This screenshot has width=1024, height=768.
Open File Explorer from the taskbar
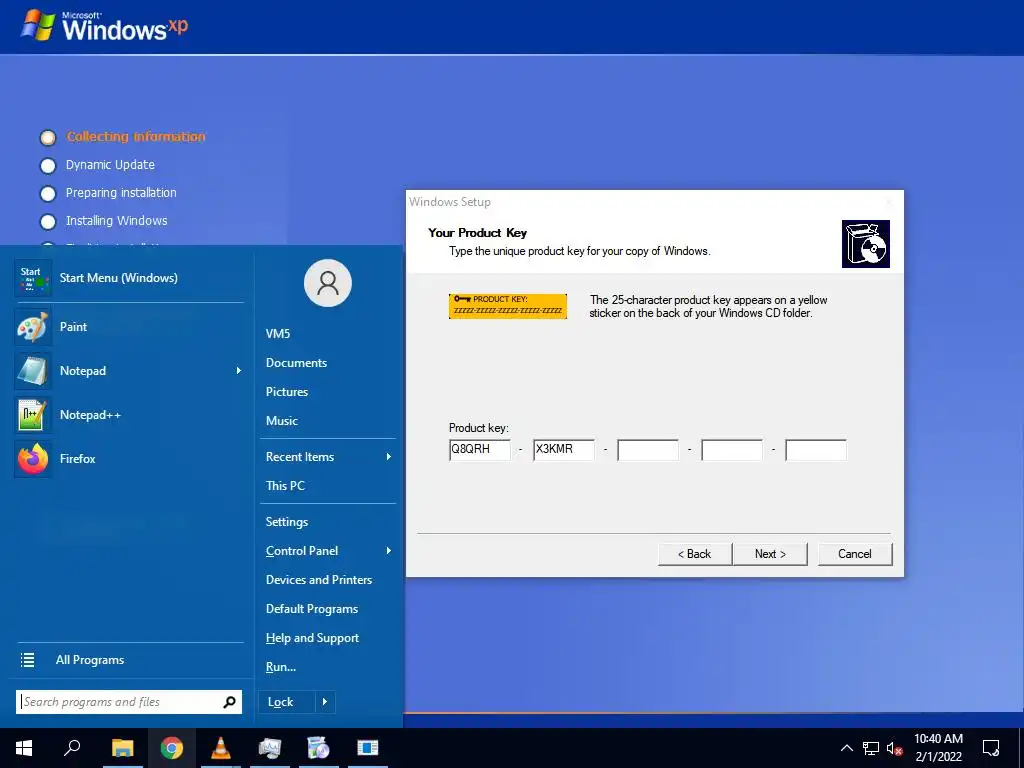(x=122, y=748)
